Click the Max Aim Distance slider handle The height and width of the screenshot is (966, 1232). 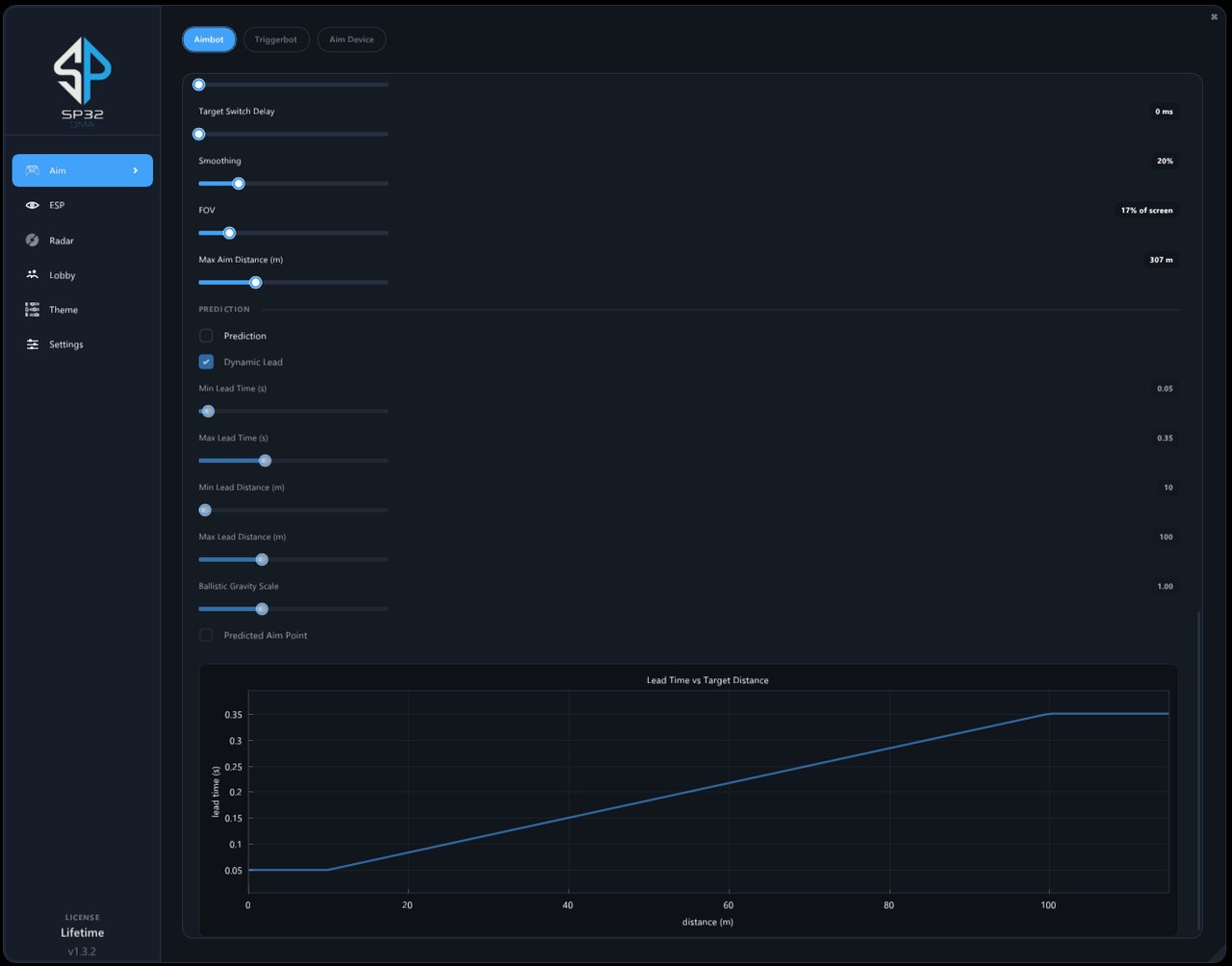[256, 282]
